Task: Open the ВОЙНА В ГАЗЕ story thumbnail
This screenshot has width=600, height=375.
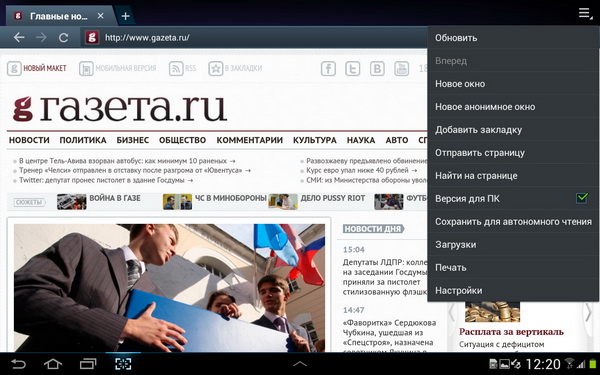Action: click(72, 202)
